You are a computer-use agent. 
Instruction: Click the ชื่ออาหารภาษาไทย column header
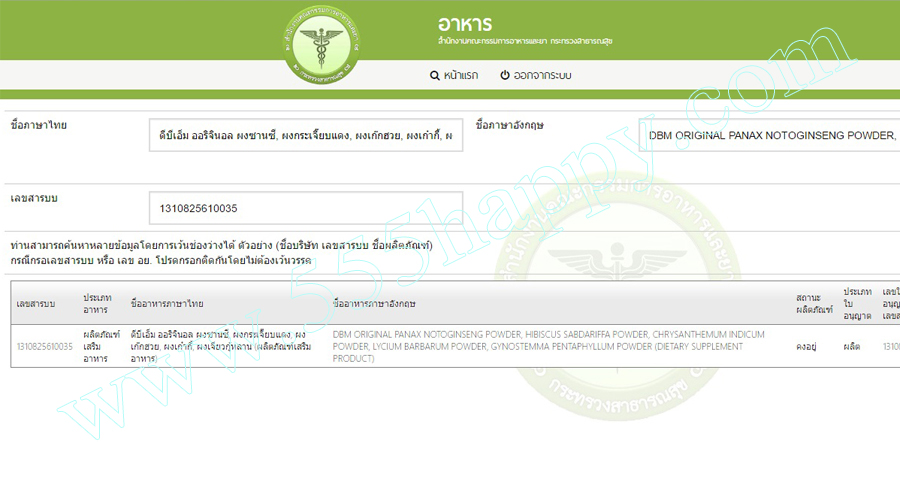[167, 304]
